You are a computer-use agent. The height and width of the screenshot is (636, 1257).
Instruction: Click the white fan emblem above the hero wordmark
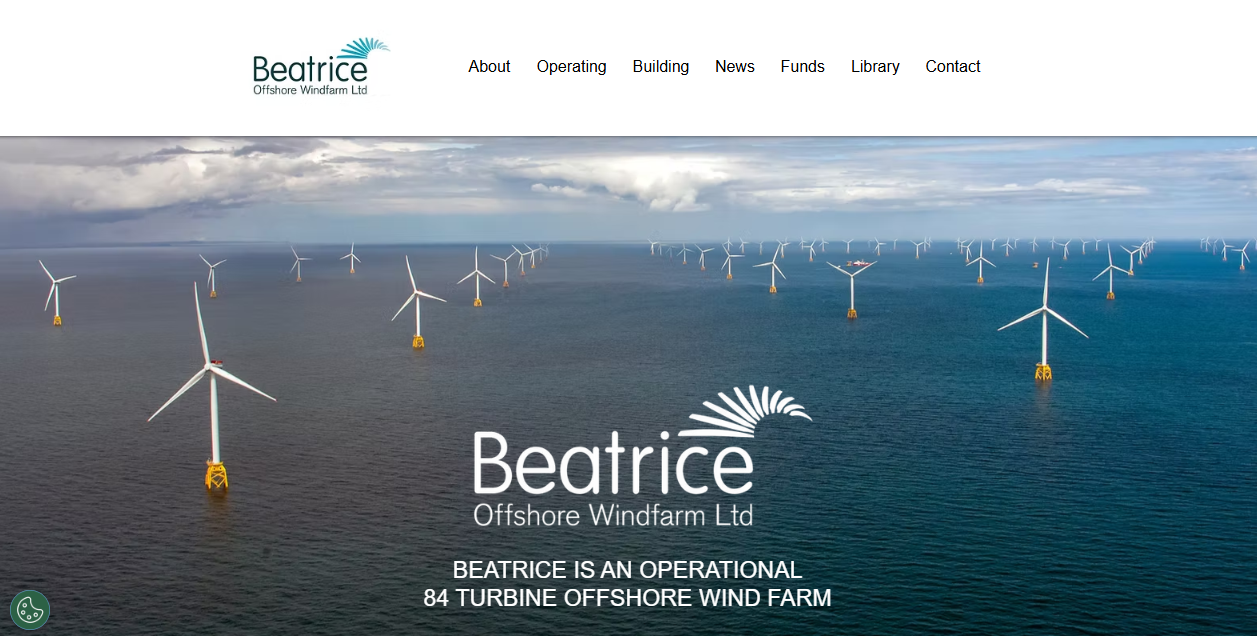(x=752, y=406)
